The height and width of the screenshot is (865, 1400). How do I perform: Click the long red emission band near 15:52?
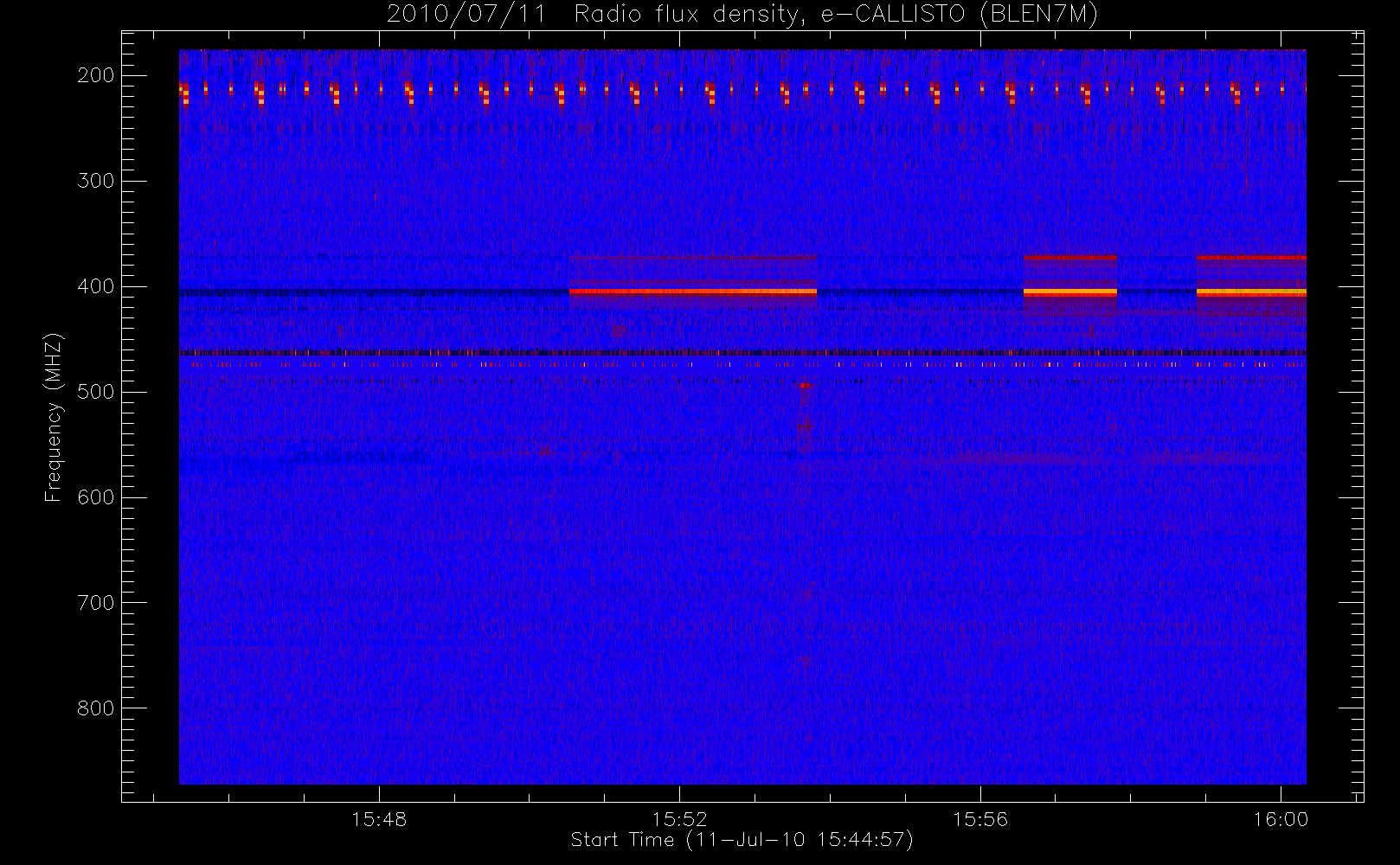[x=693, y=292]
